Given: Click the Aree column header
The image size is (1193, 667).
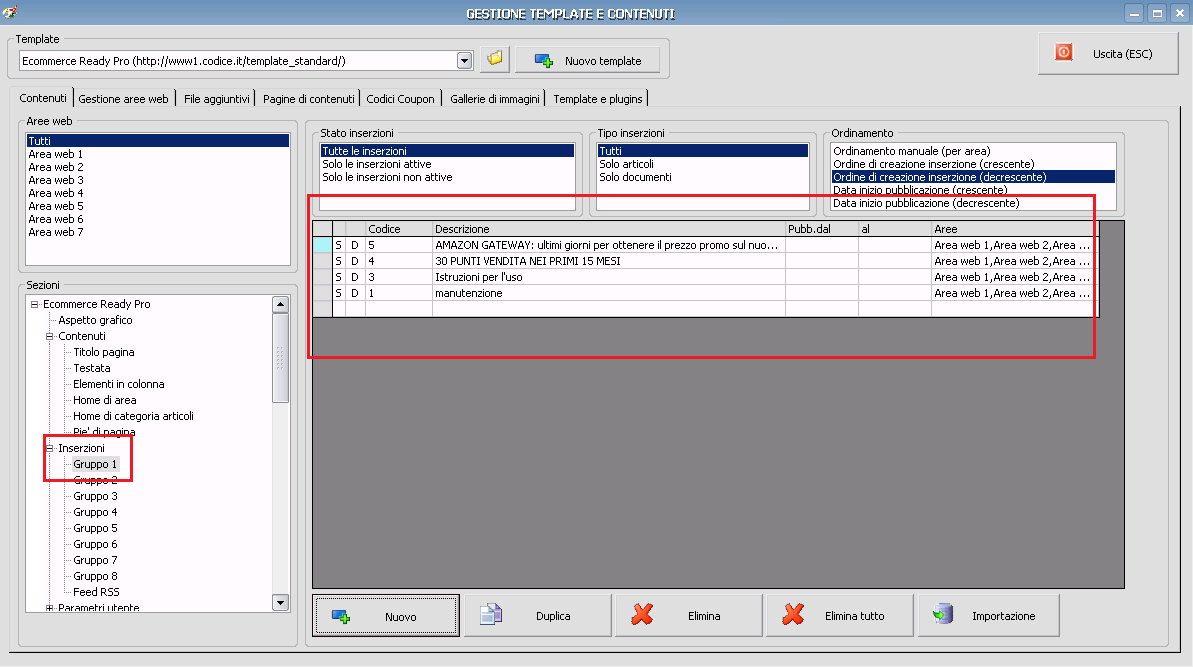Looking at the screenshot, I should [1015, 229].
